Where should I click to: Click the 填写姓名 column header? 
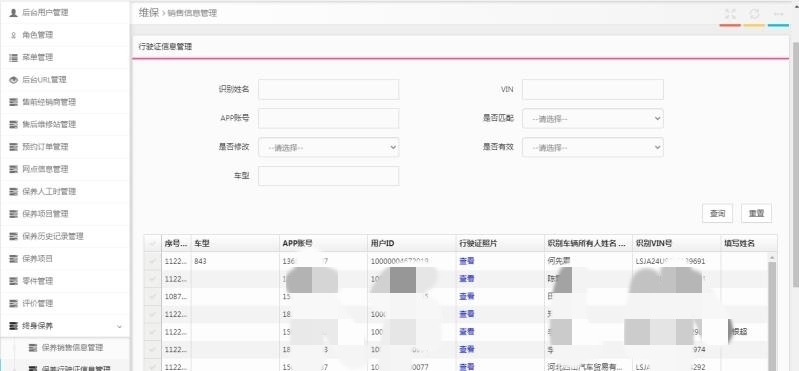[749, 244]
